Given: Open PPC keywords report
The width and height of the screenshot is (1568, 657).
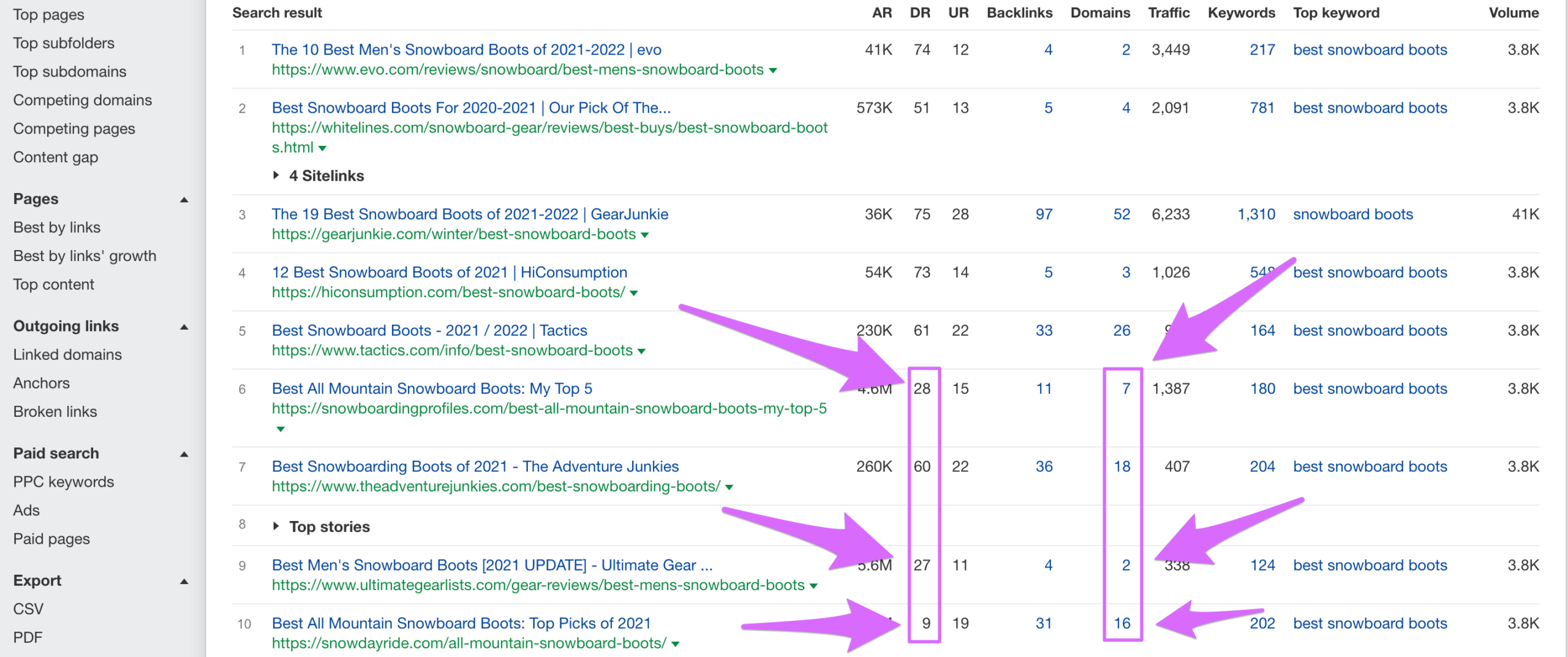Looking at the screenshot, I should [x=64, y=482].
